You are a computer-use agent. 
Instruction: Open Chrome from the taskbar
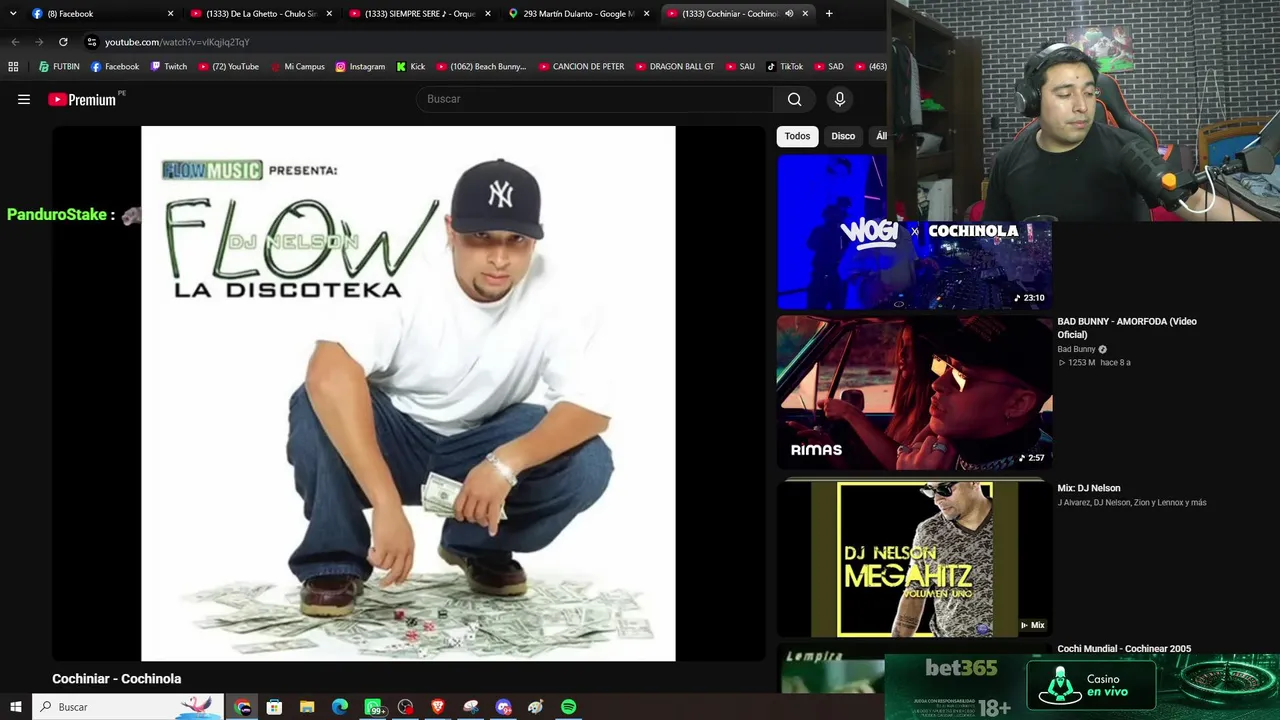pyautogui.click(x=242, y=707)
